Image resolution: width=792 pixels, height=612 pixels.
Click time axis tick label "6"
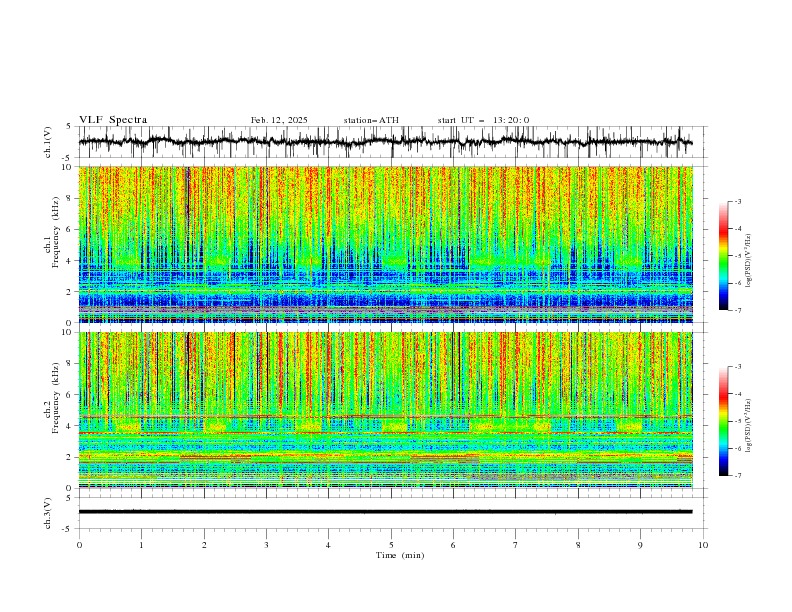[x=453, y=545]
